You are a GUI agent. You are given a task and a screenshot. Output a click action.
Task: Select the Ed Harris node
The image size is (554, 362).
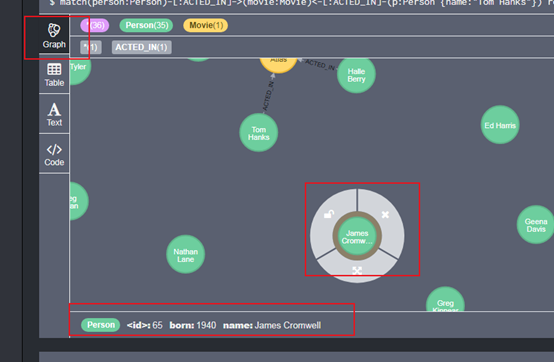click(500, 125)
